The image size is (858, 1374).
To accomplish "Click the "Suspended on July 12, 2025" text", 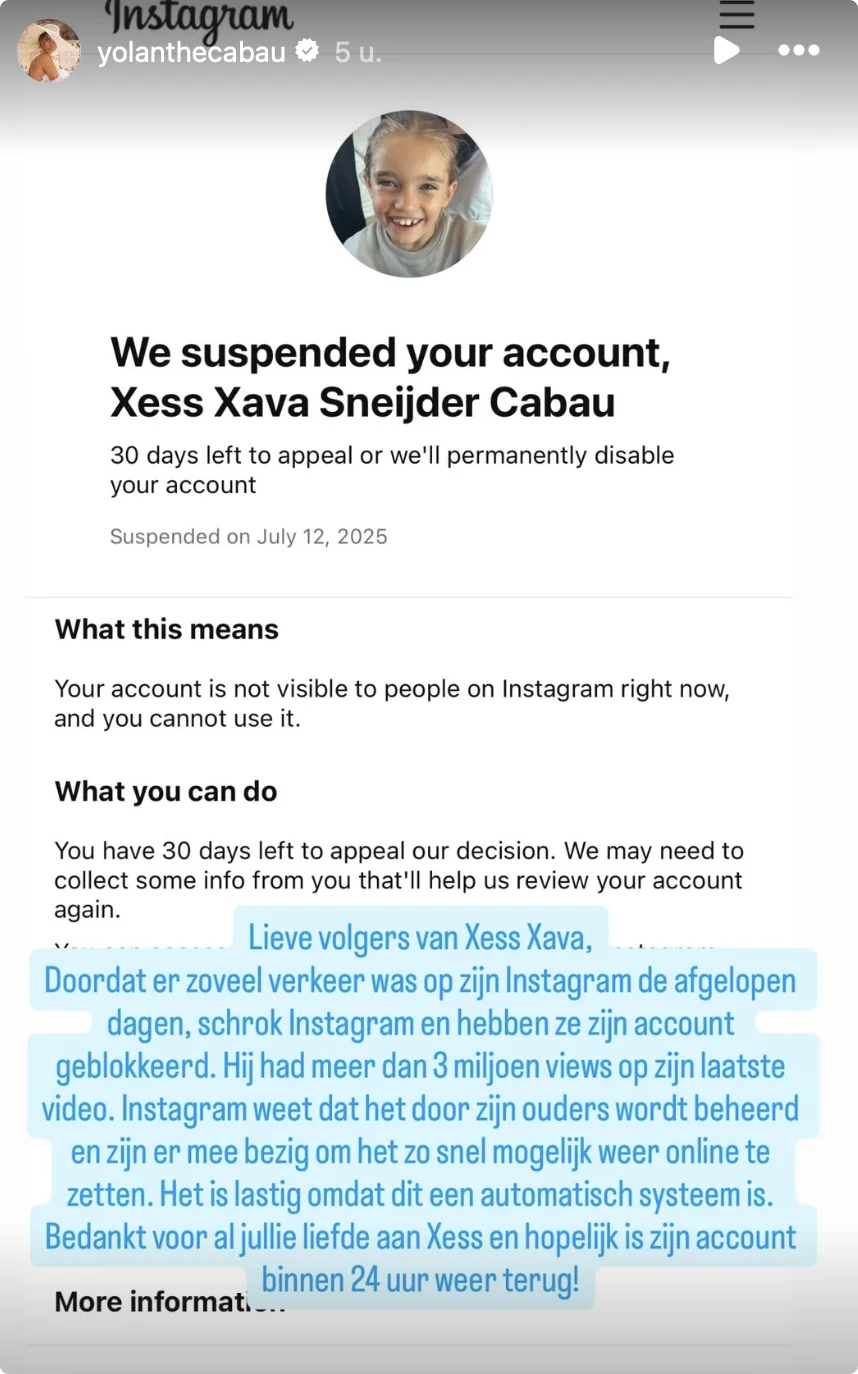I will pos(248,536).
